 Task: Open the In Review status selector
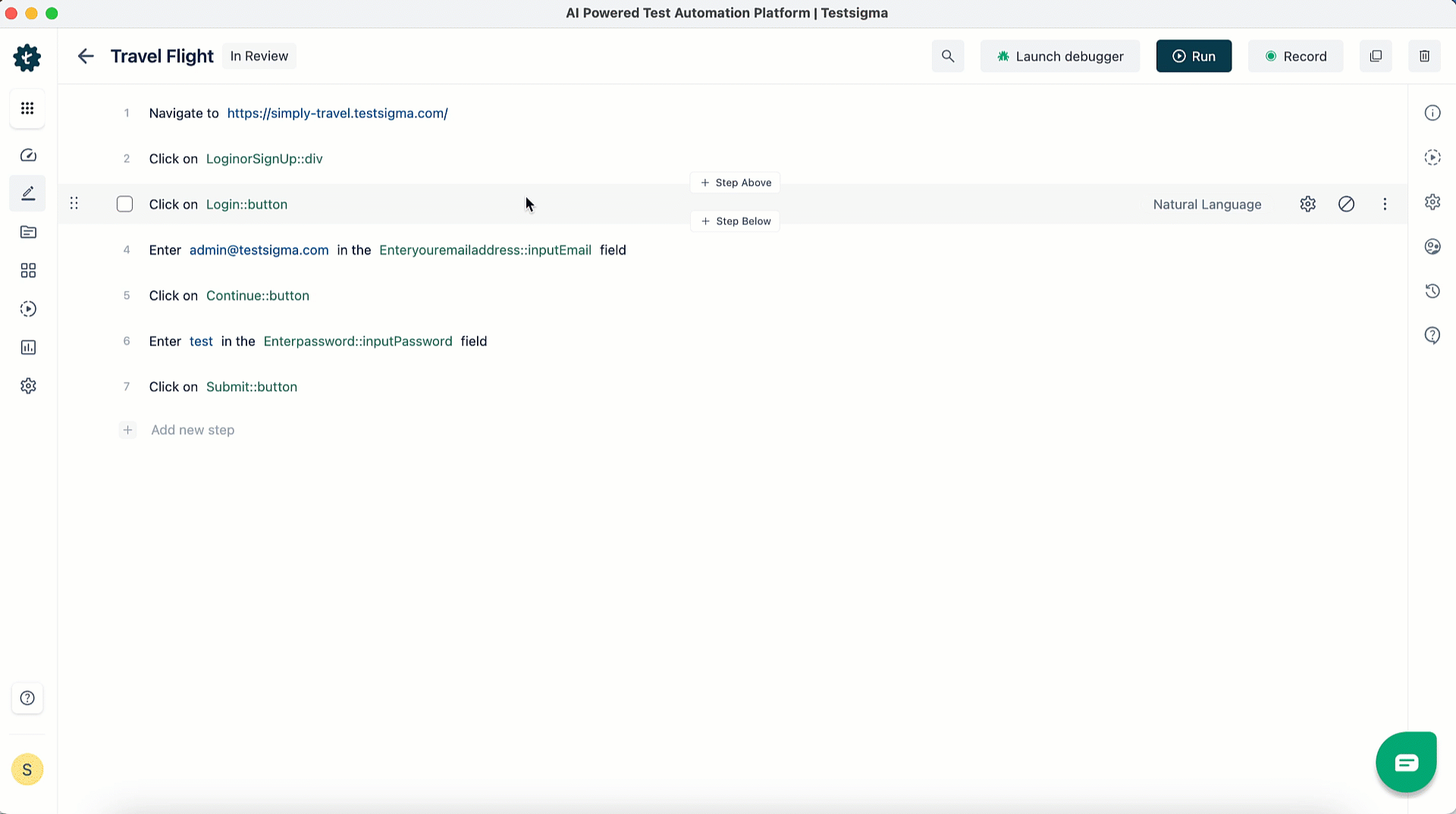(259, 56)
